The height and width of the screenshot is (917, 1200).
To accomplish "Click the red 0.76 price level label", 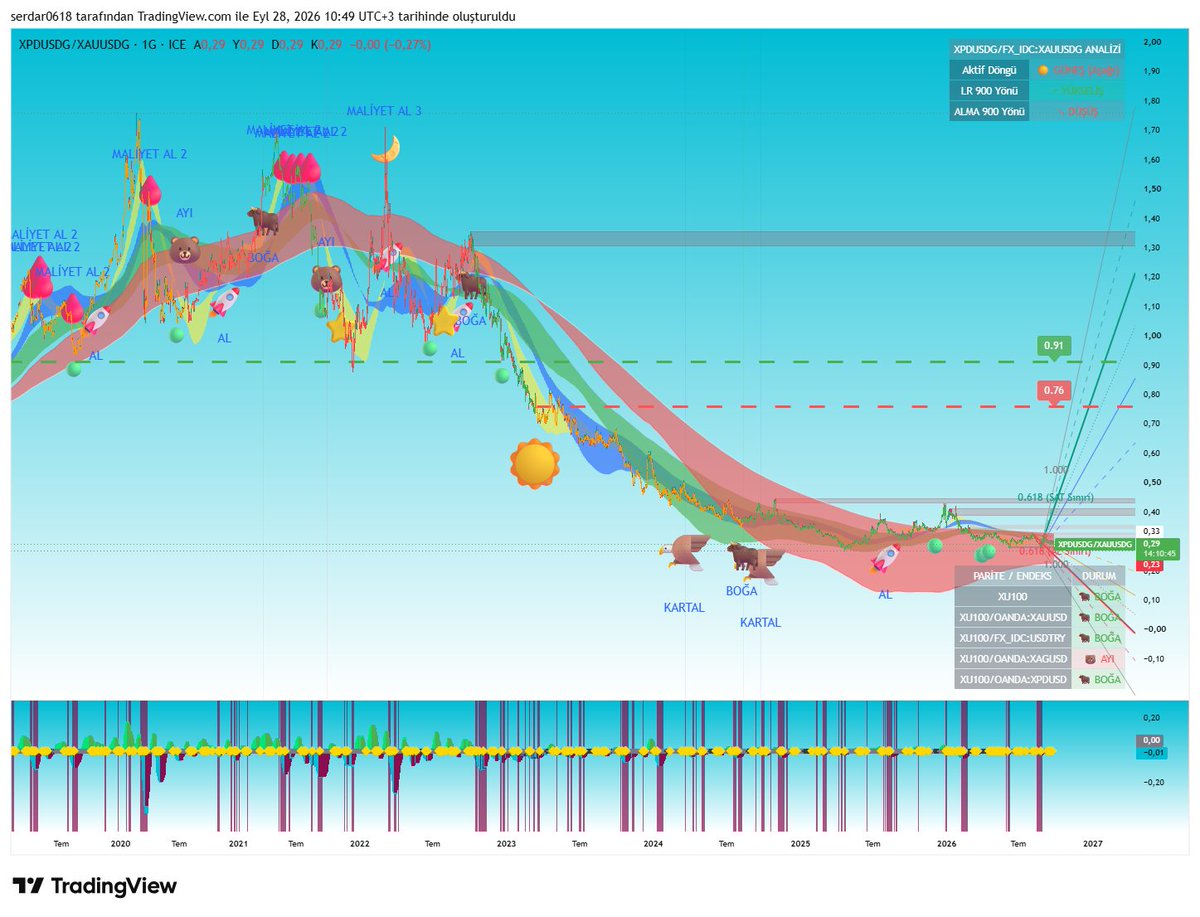I will (x=1053, y=390).
